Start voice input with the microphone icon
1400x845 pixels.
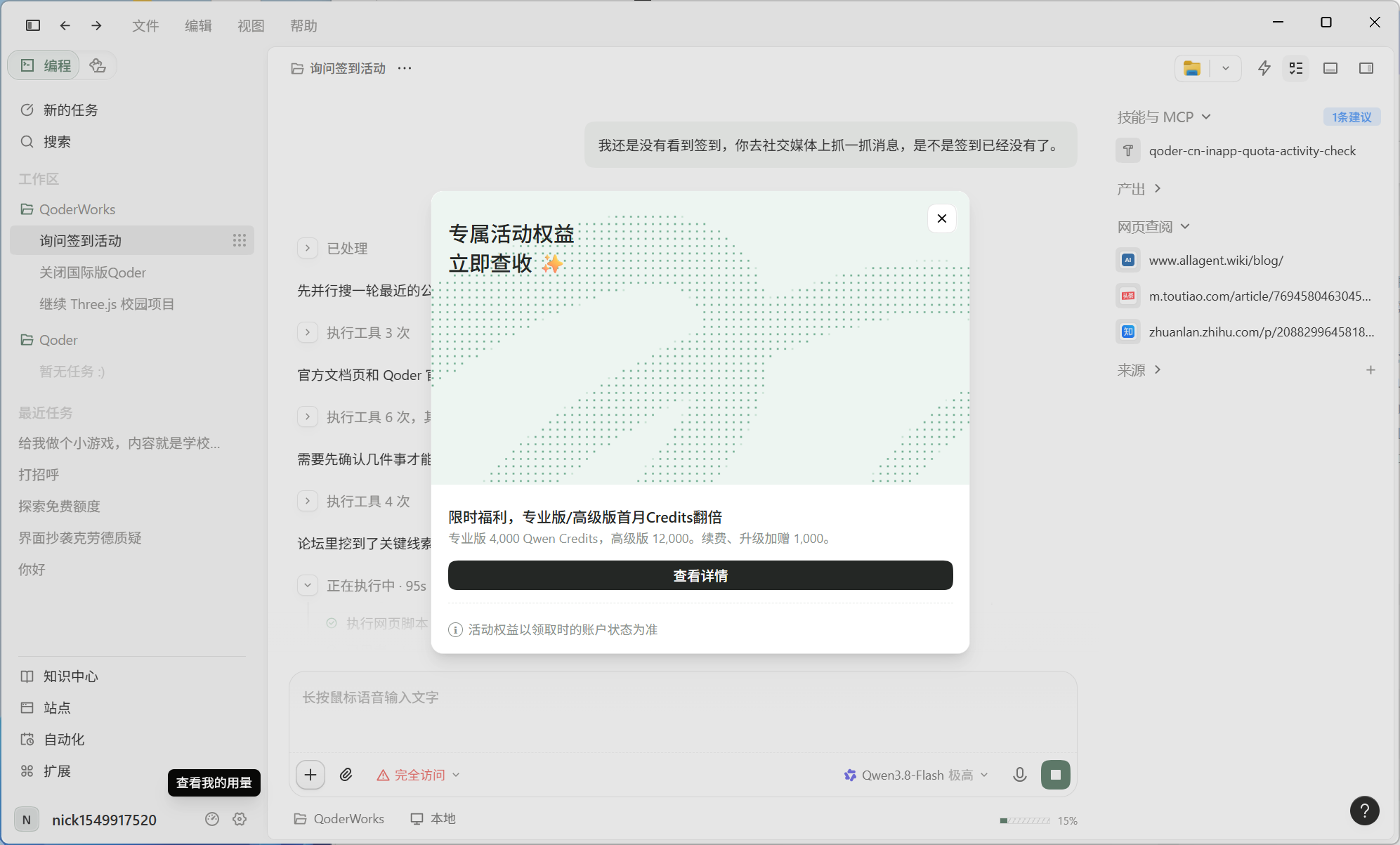[x=1020, y=775]
